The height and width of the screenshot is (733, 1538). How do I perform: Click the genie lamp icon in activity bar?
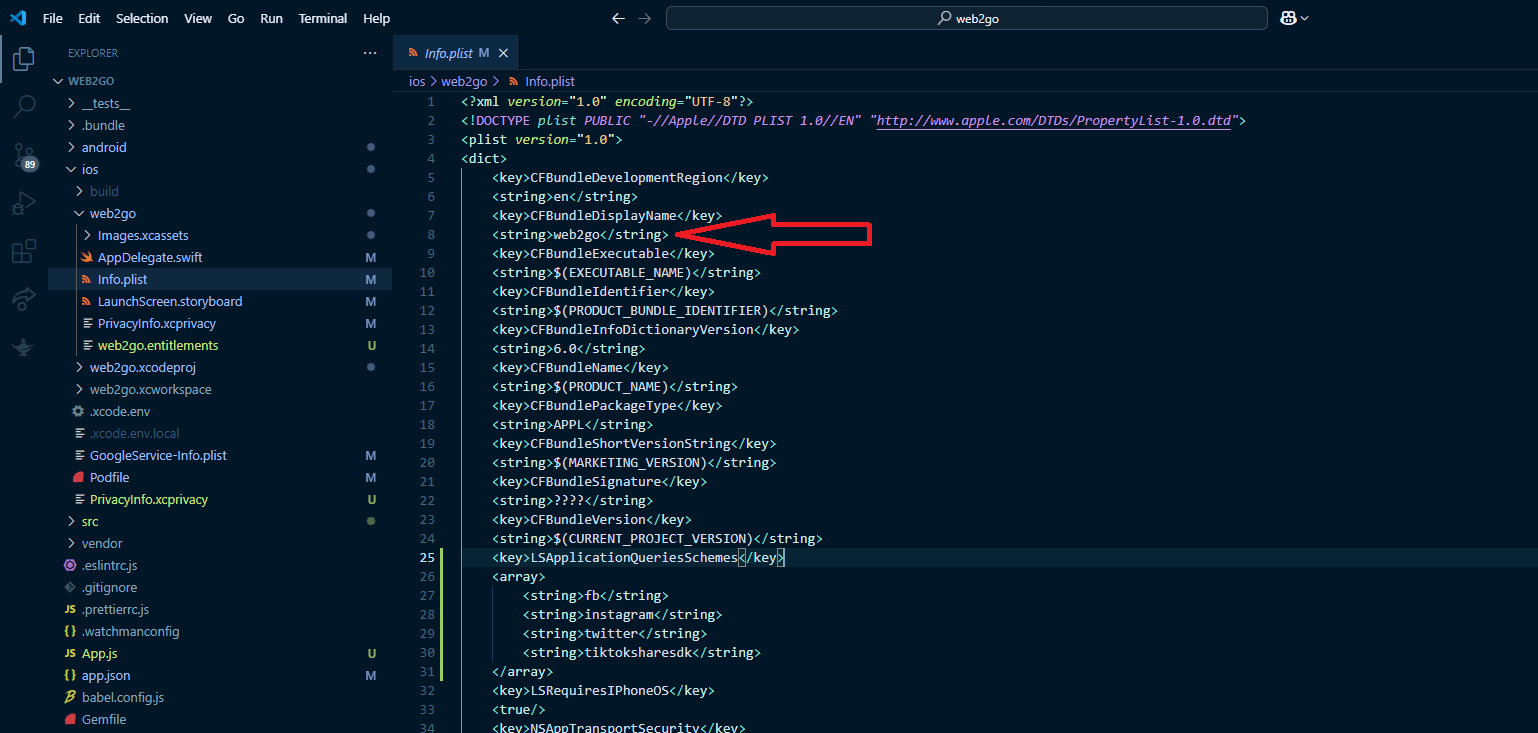coord(24,346)
